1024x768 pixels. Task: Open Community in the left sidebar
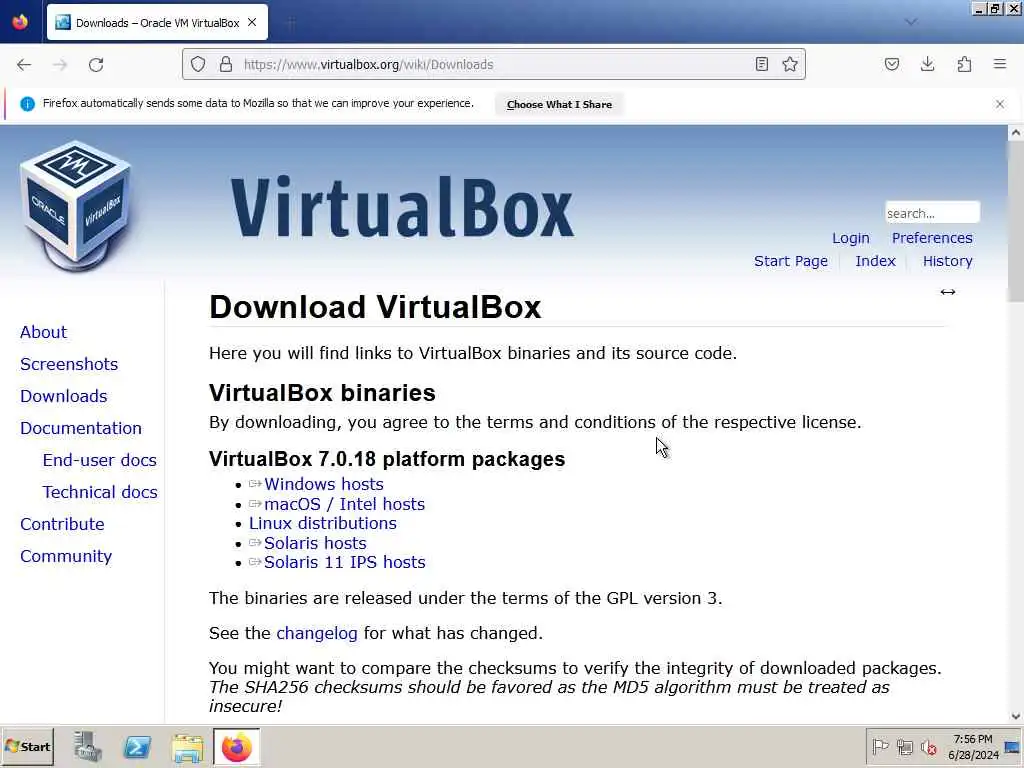pyautogui.click(x=66, y=556)
